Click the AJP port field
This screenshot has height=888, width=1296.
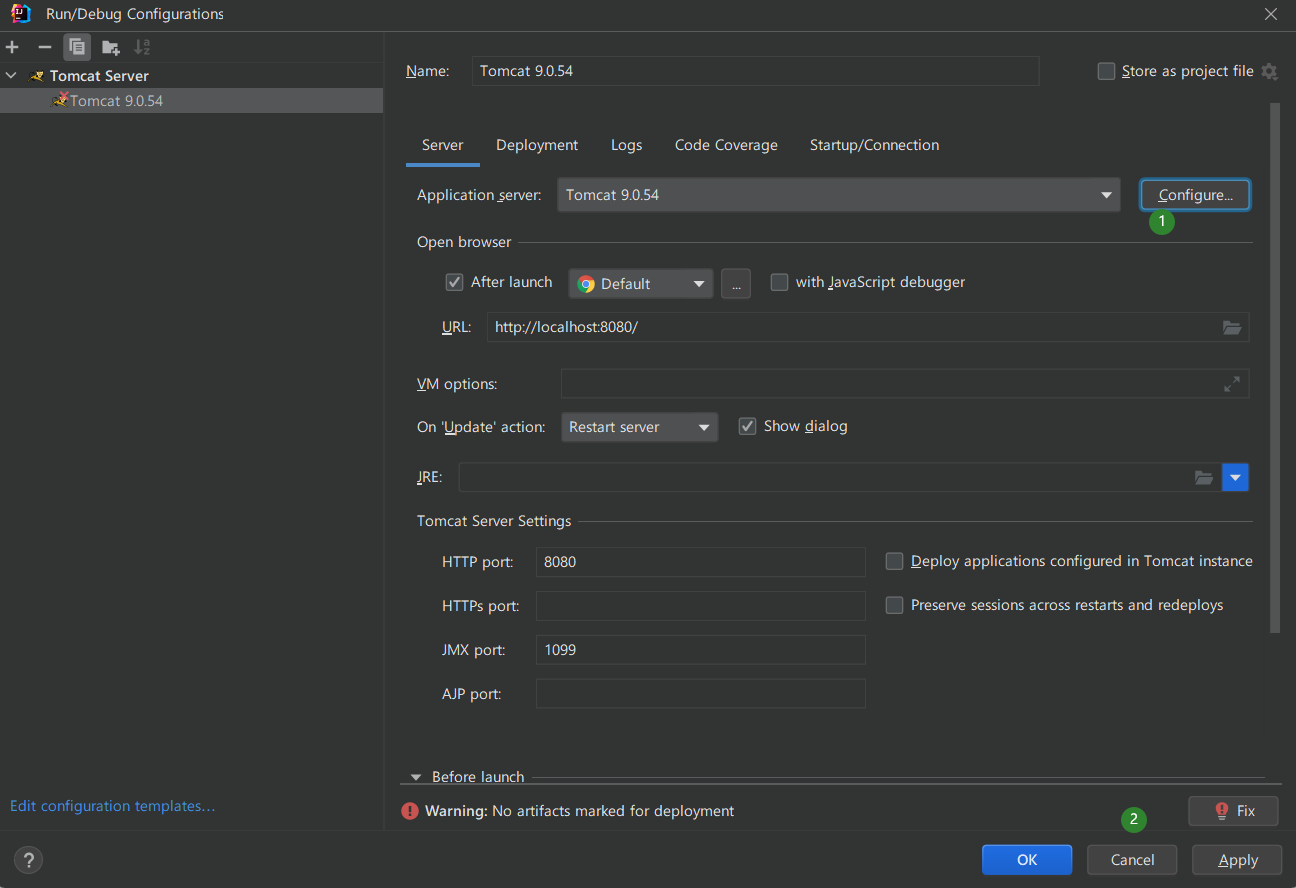(x=700, y=694)
